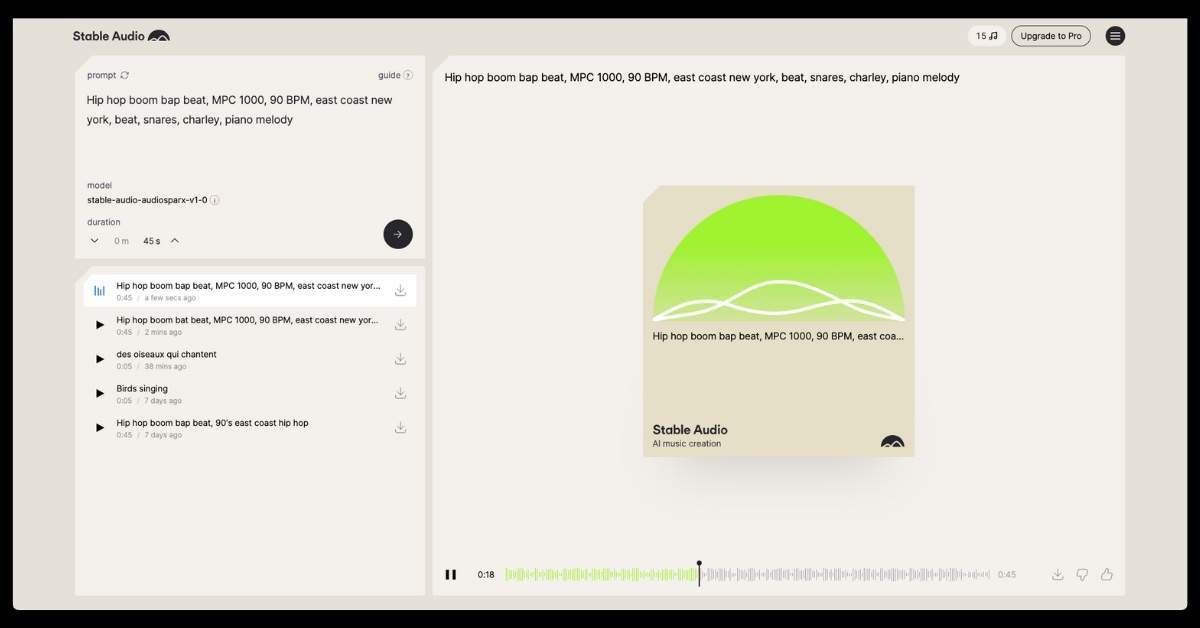This screenshot has height=628, width=1200.
Task: Click the thumbs down icon
Action: click(1082, 574)
